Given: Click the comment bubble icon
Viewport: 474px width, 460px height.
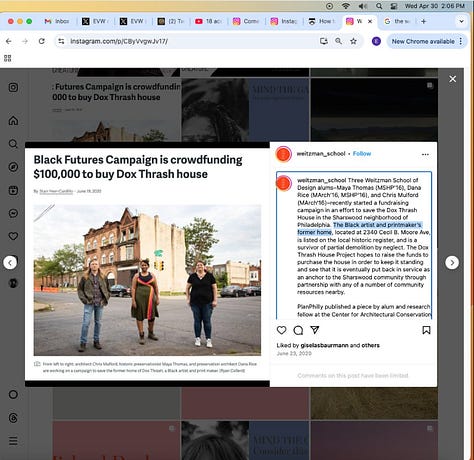Looking at the screenshot, I should [298, 330].
